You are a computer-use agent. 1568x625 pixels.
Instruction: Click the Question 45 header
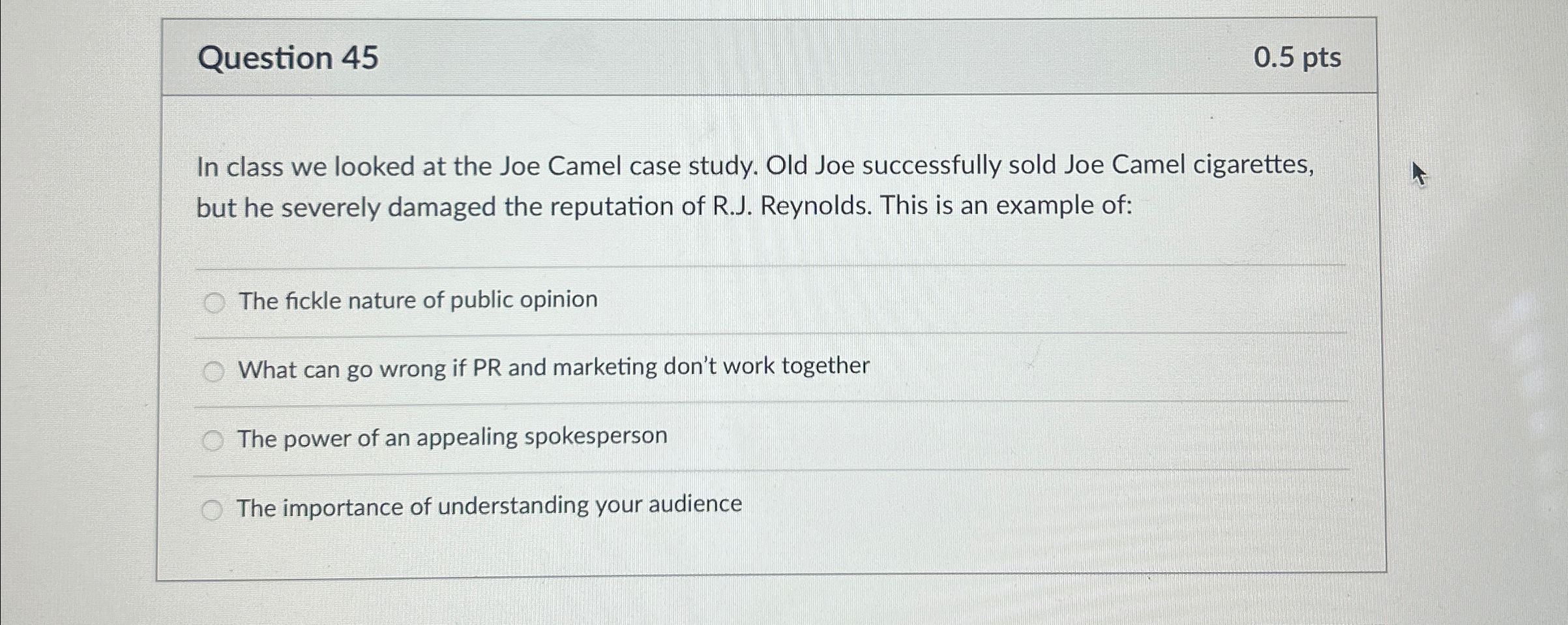pos(285,59)
